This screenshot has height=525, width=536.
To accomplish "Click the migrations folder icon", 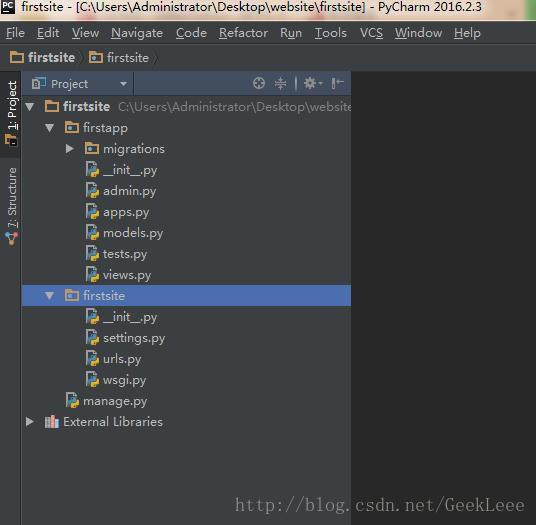I will (x=92, y=148).
